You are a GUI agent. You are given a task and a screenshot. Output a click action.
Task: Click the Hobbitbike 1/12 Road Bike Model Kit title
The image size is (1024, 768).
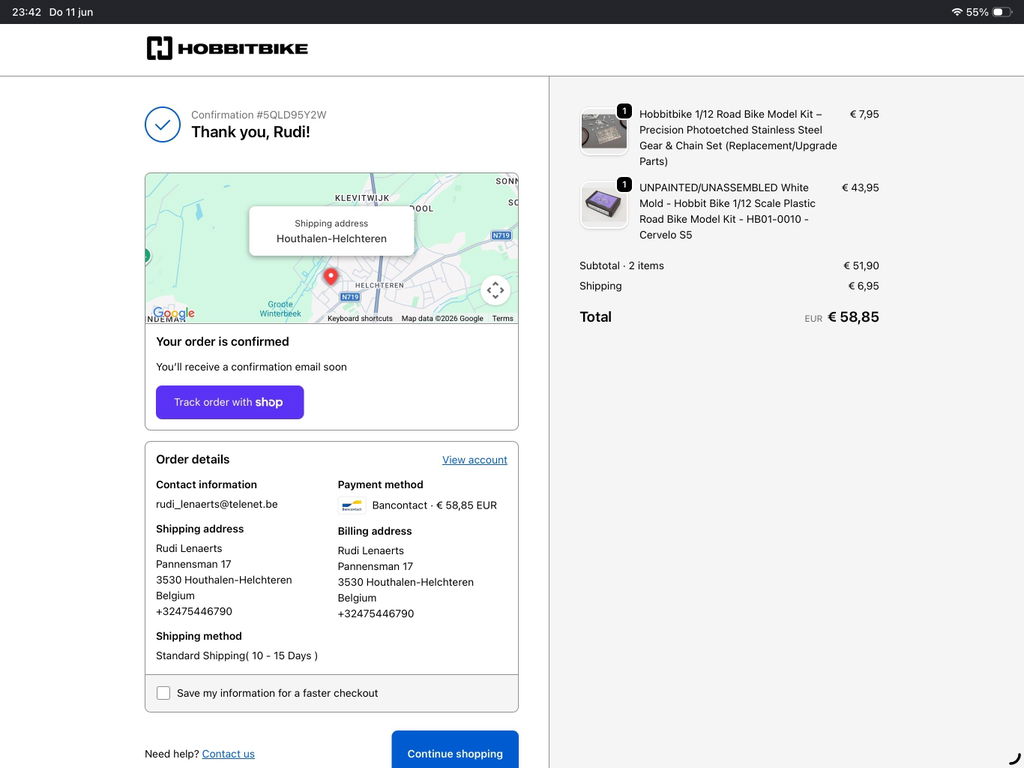coord(738,138)
